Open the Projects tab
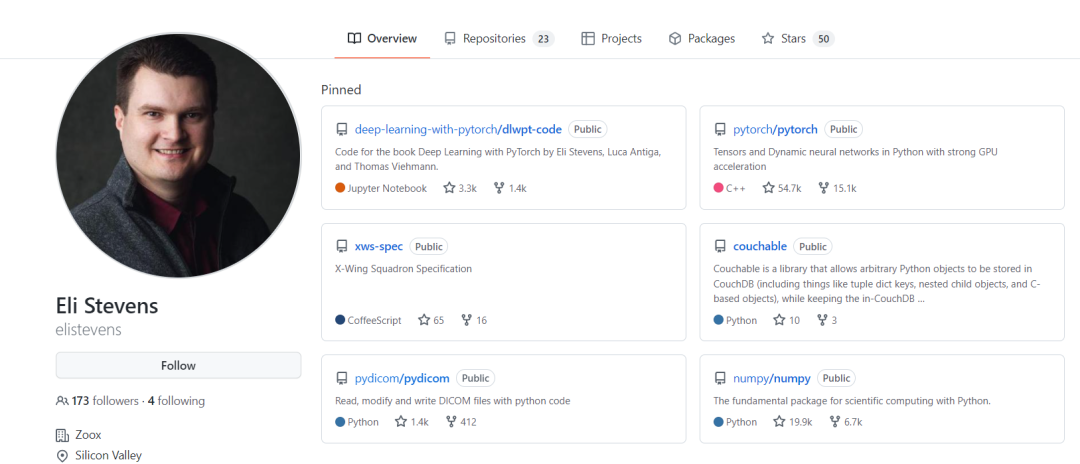1080x464 pixels. [611, 39]
